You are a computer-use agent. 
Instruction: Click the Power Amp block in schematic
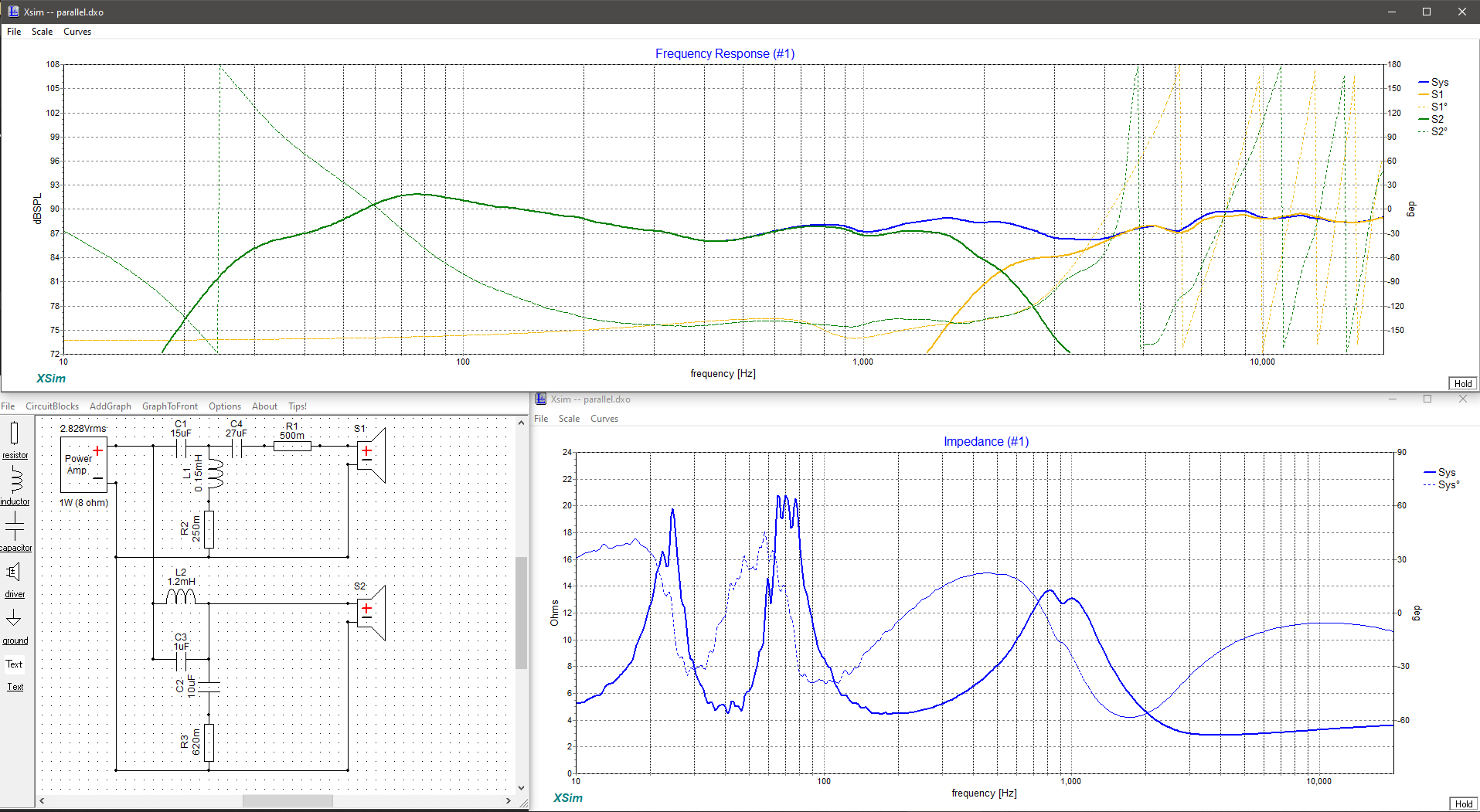[x=83, y=464]
